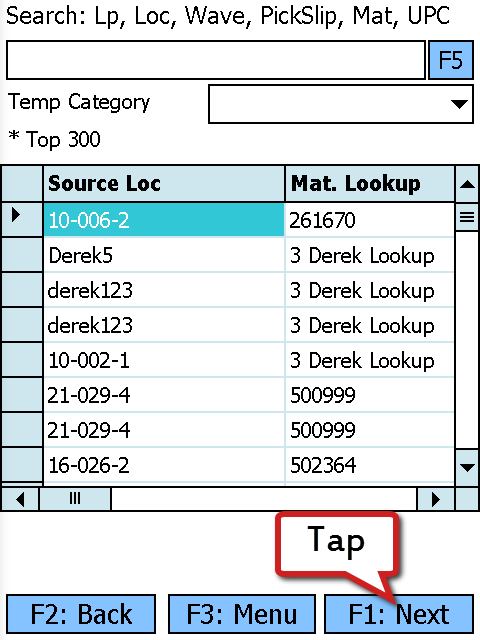Click the horizontal scrollbar left arrow
Screen dimensions: 480x640
pyautogui.click(x=20, y=499)
